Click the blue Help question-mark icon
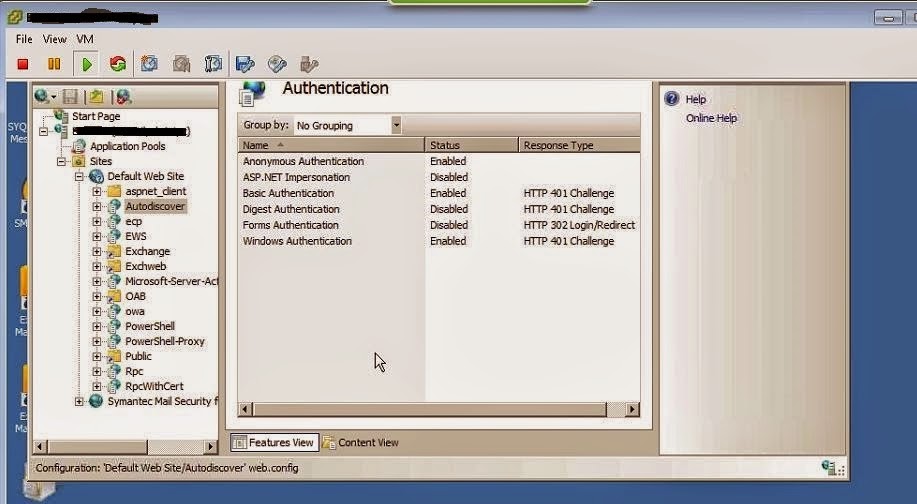The width and height of the screenshot is (917, 504). coord(672,98)
